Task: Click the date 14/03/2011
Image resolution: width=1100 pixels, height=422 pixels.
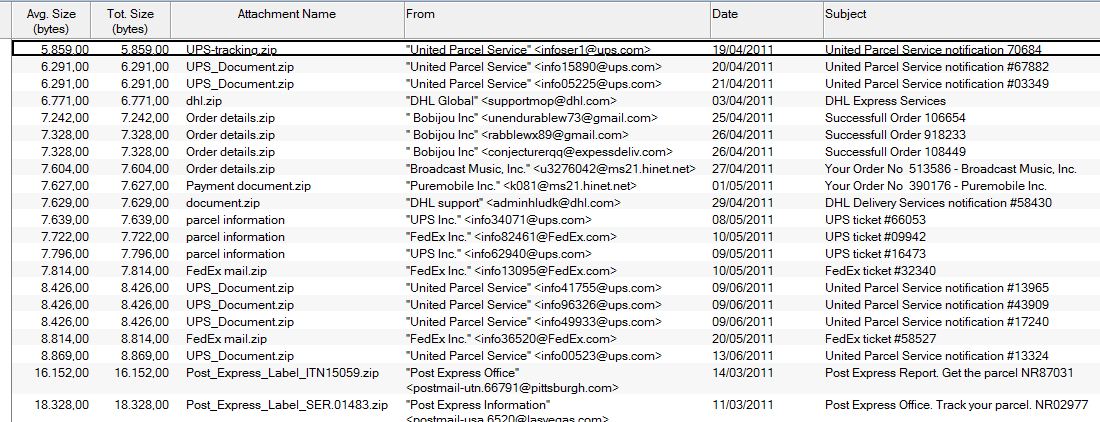Action: point(742,373)
